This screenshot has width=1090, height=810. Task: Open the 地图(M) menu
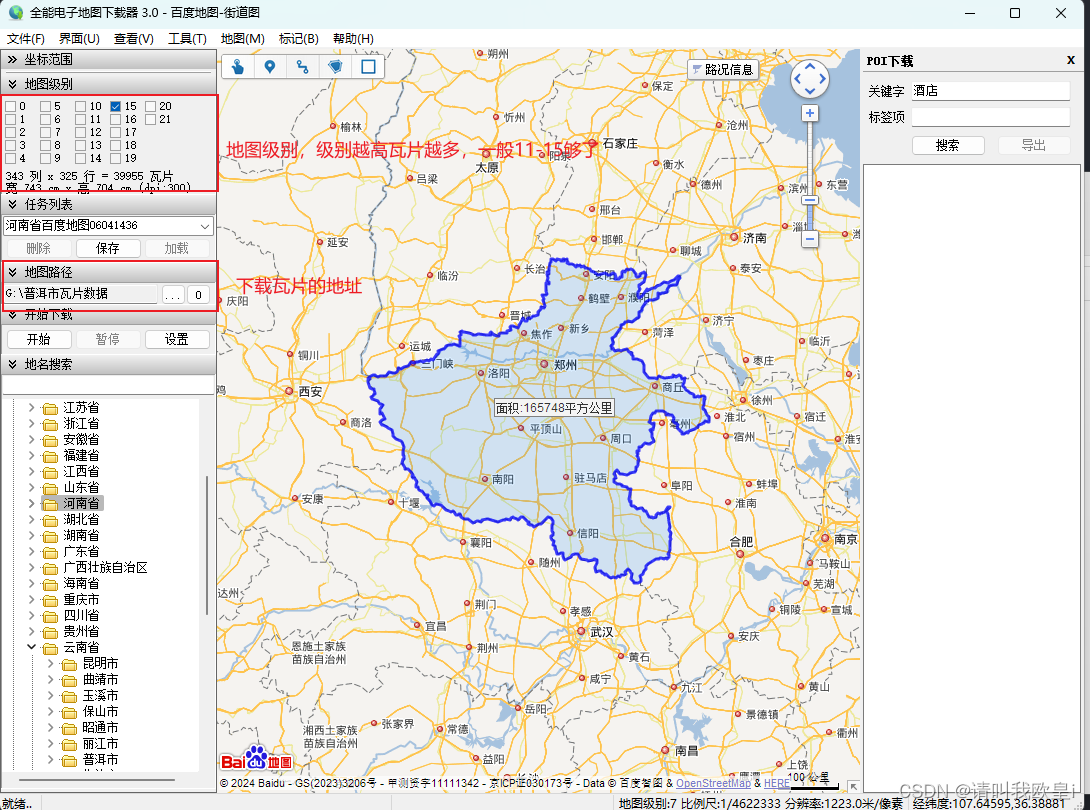pos(243,39)
